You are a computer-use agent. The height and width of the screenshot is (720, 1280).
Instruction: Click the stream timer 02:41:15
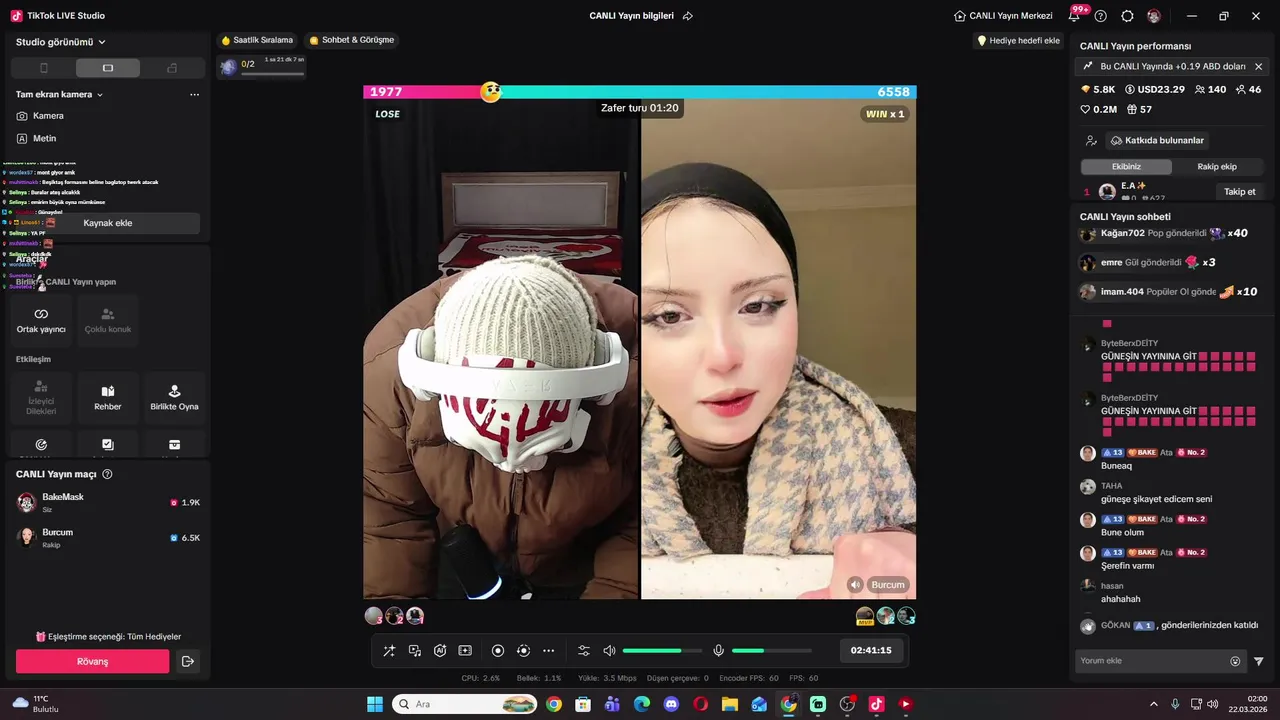pos(870,650)
